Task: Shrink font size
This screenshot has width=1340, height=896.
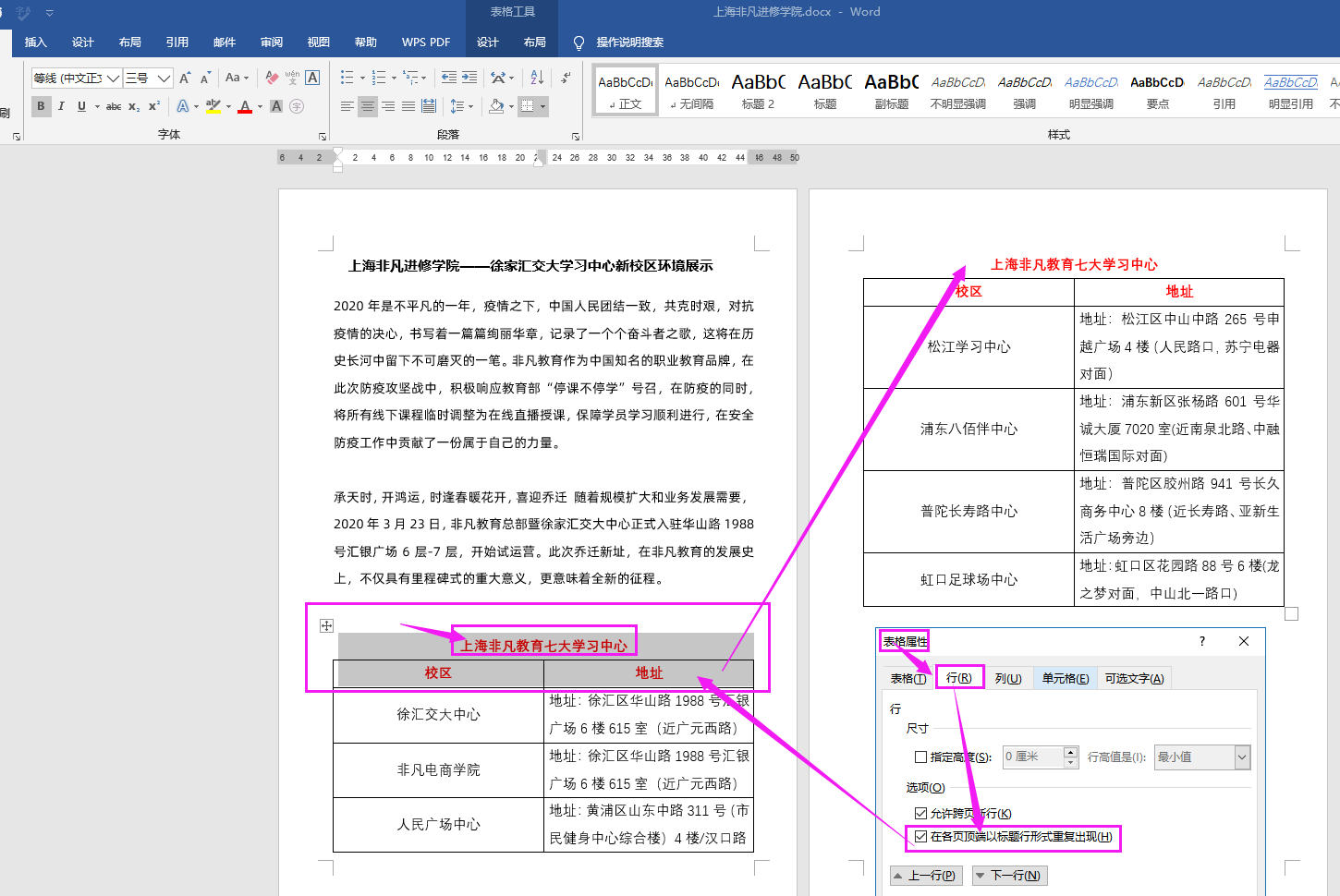Action: [x=205, y=78]
